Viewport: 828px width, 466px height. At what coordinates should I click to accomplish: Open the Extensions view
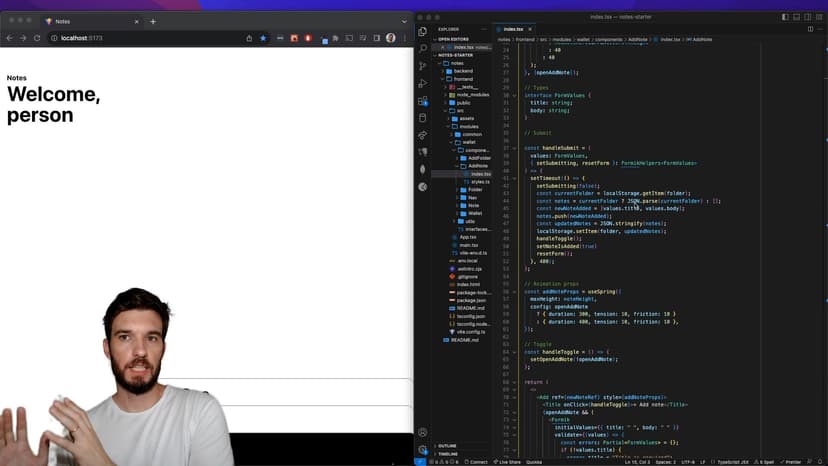pos(424,100)
